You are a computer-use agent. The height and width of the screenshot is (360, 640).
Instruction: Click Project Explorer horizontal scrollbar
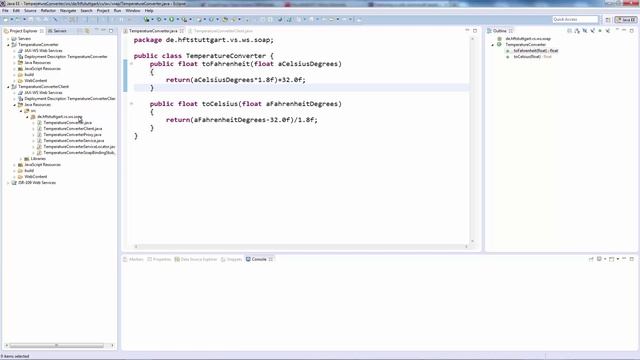coord(57,346)
